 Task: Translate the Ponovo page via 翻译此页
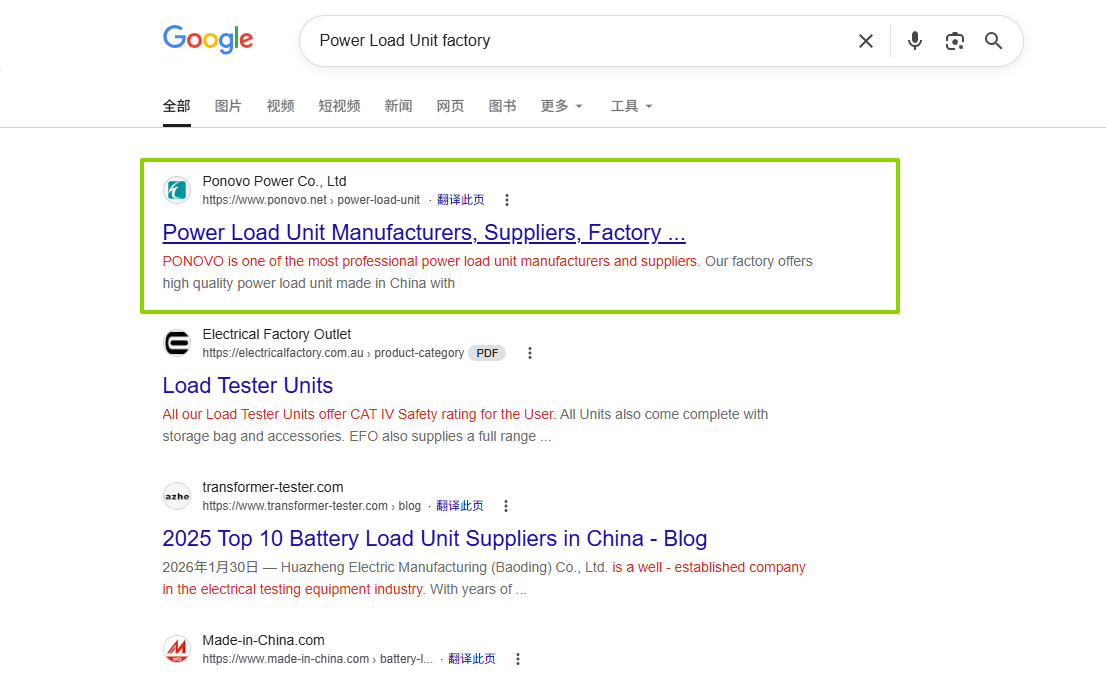coord(461,200)
